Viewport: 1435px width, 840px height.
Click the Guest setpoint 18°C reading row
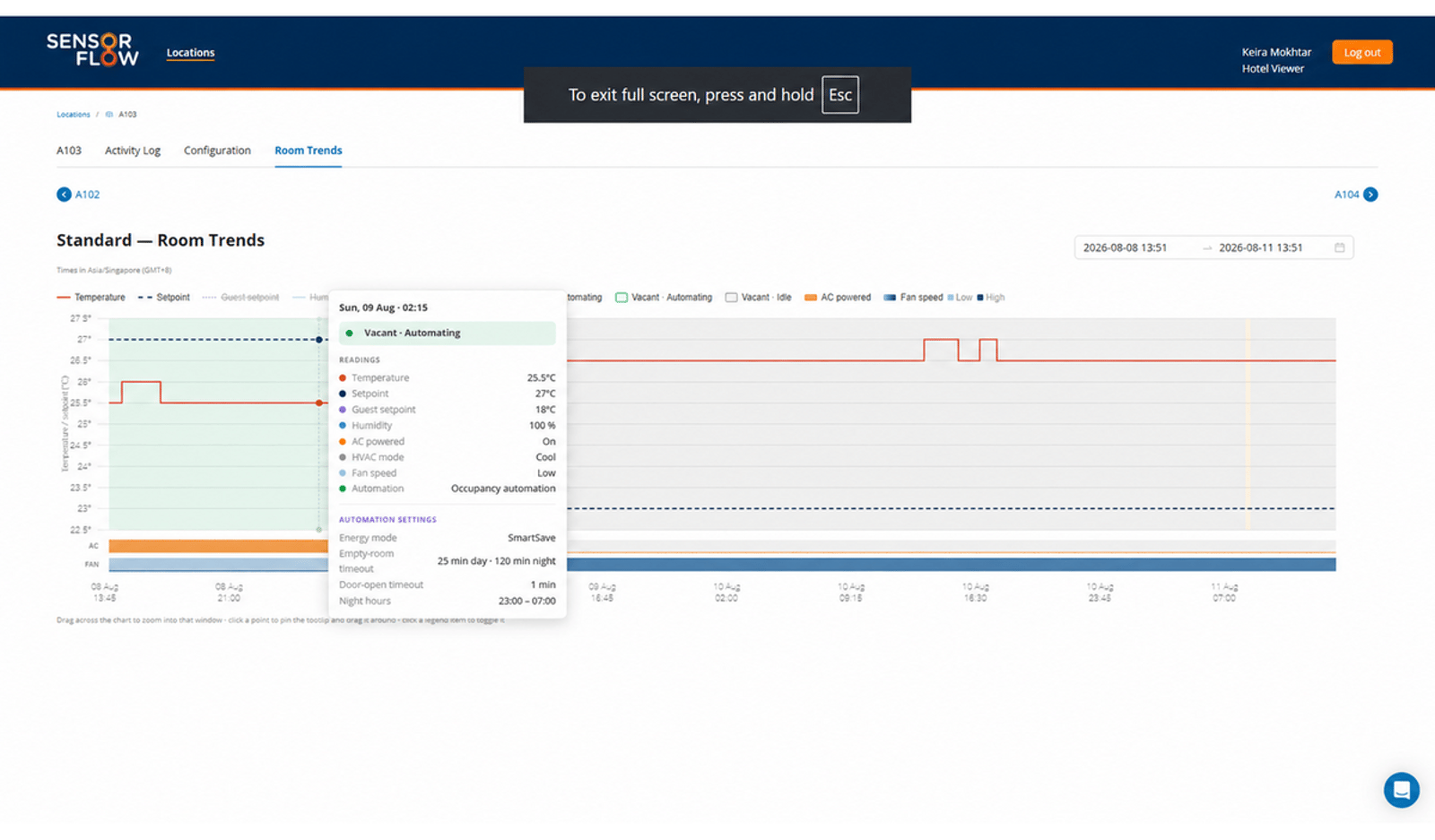coord(448,411)
